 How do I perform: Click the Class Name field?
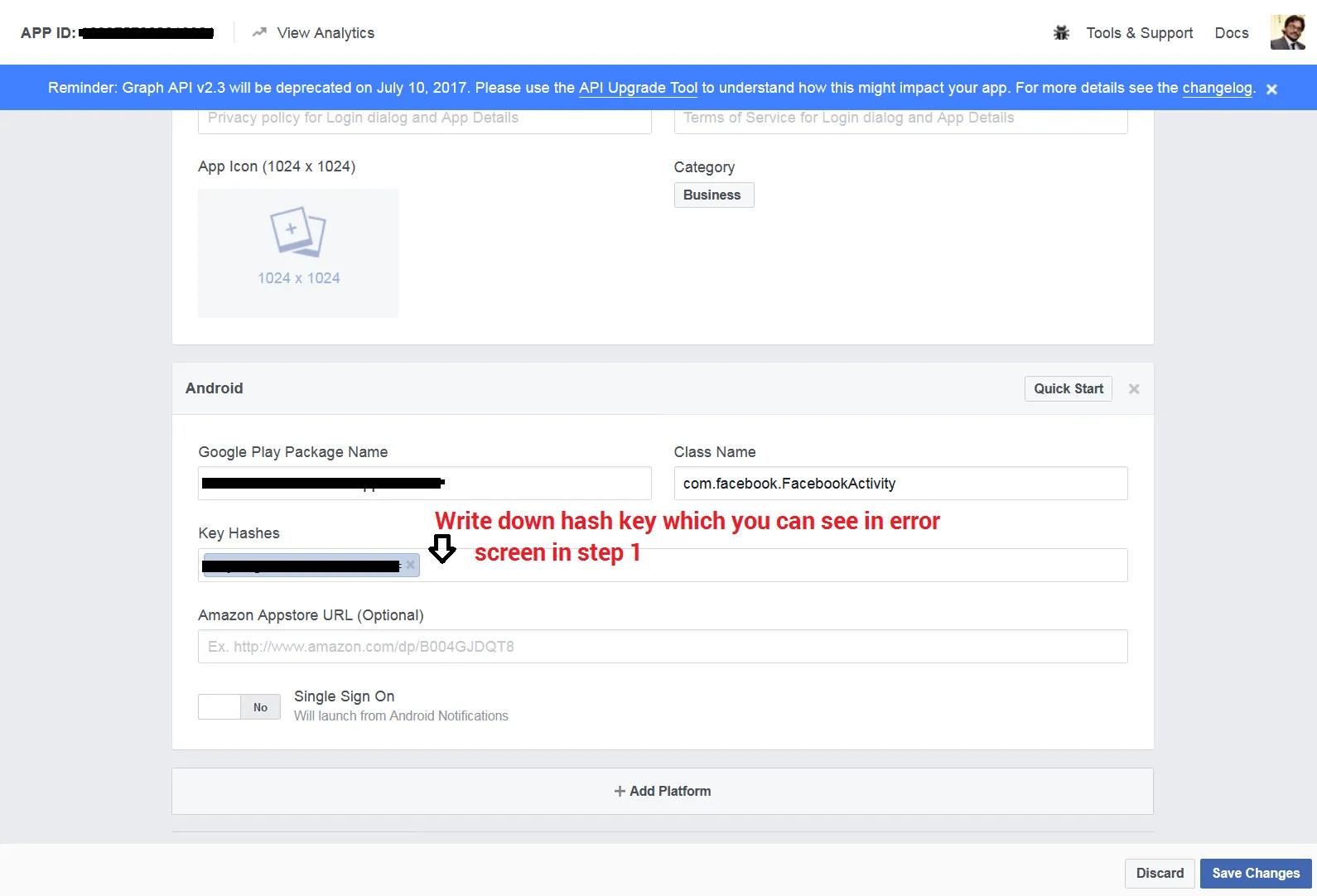(901, 484)
